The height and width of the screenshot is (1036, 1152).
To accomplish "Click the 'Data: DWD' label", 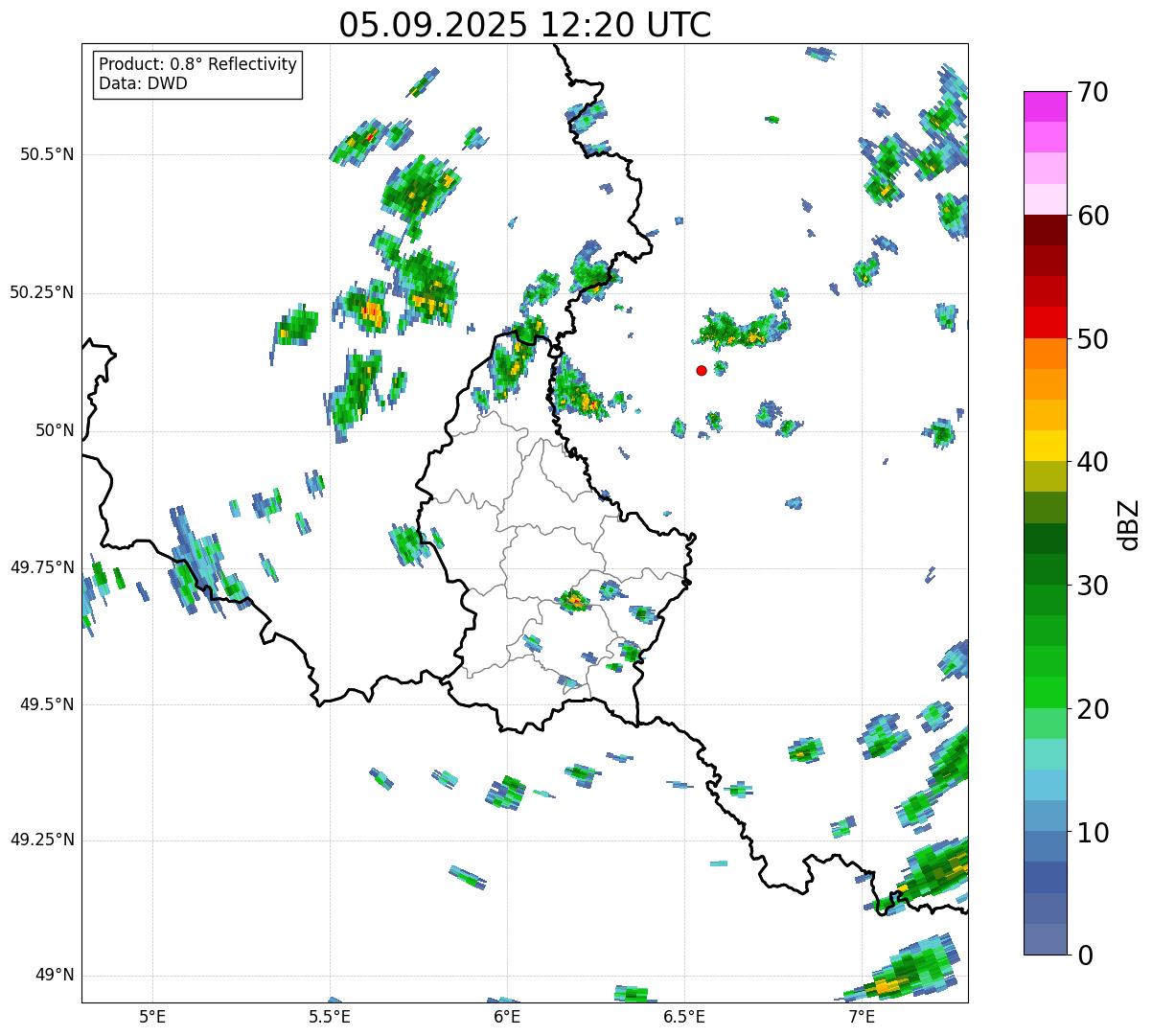I will [144, 83].
